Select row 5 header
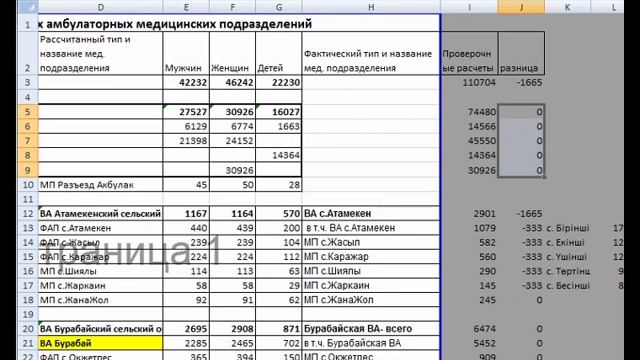Image resolution: width=640 pixels, height=360 pixels. click(x=28, y=111)
